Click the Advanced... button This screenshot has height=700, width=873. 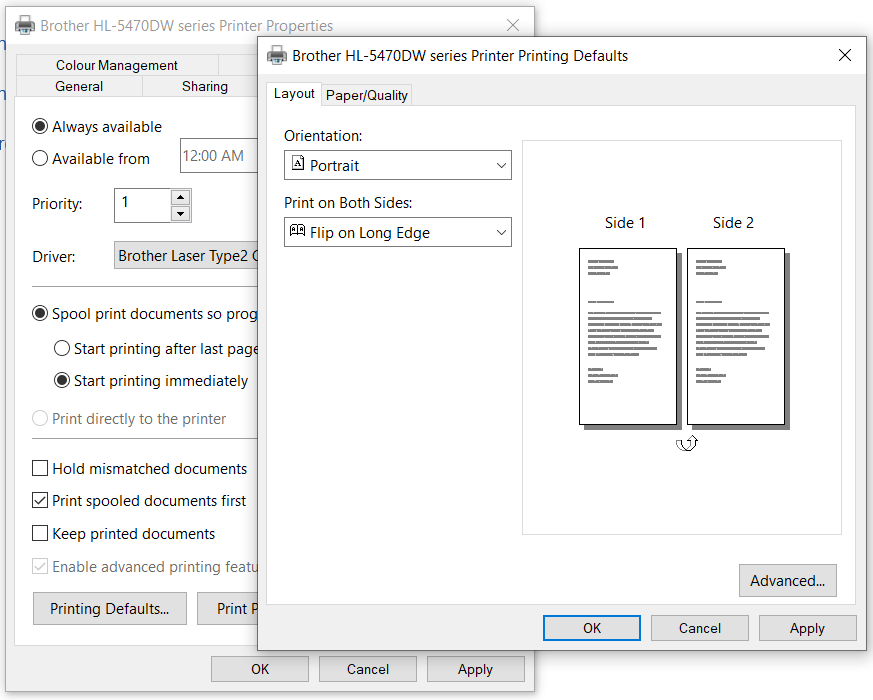(787, 581)
